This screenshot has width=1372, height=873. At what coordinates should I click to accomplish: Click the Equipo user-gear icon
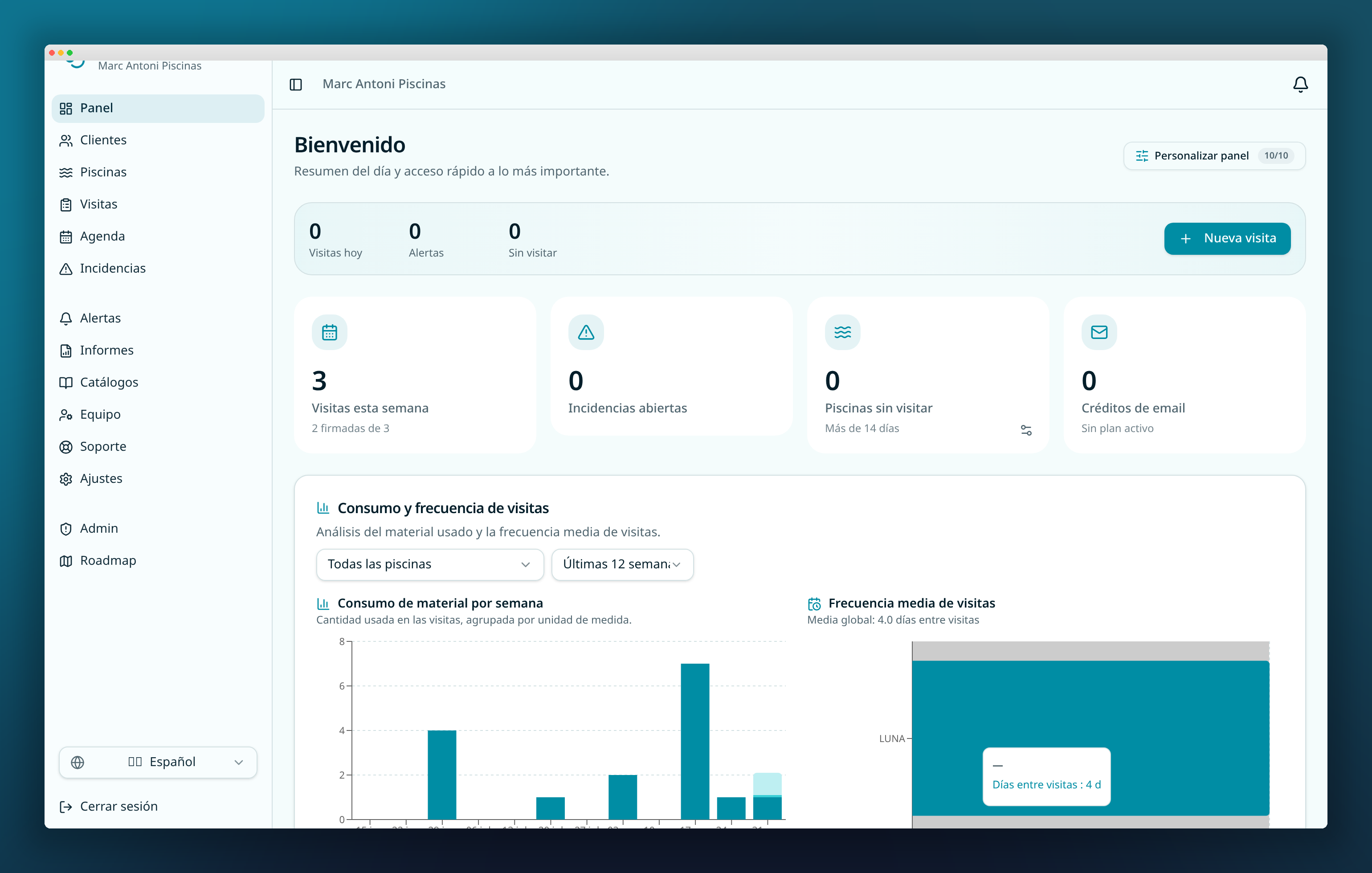[66, 415]
